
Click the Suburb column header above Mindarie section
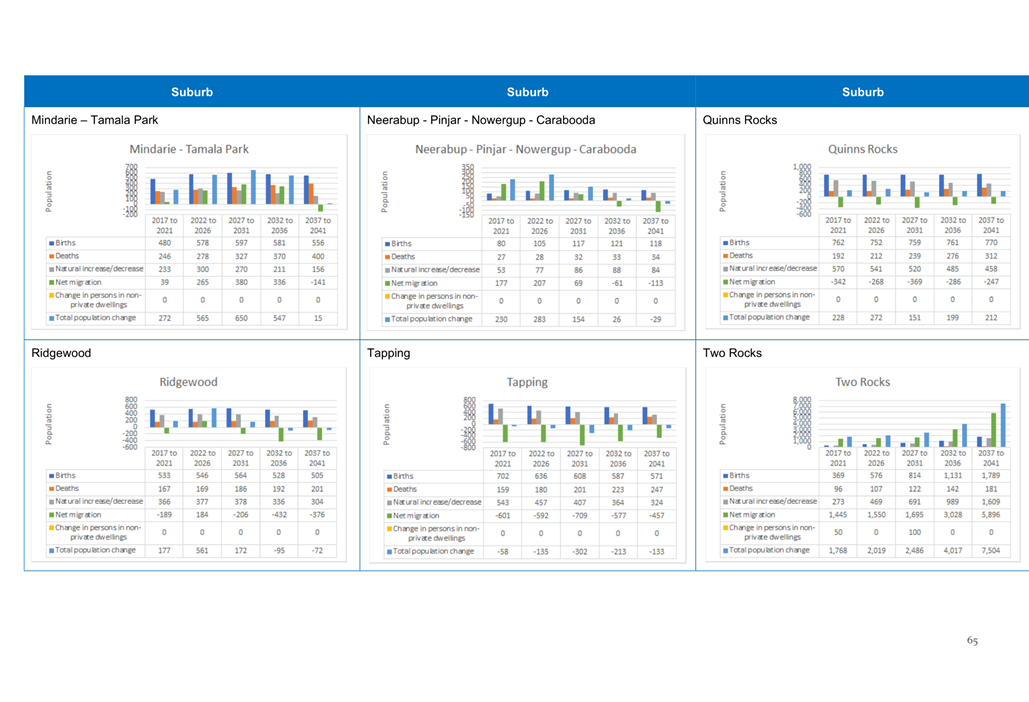coord(192,92)
